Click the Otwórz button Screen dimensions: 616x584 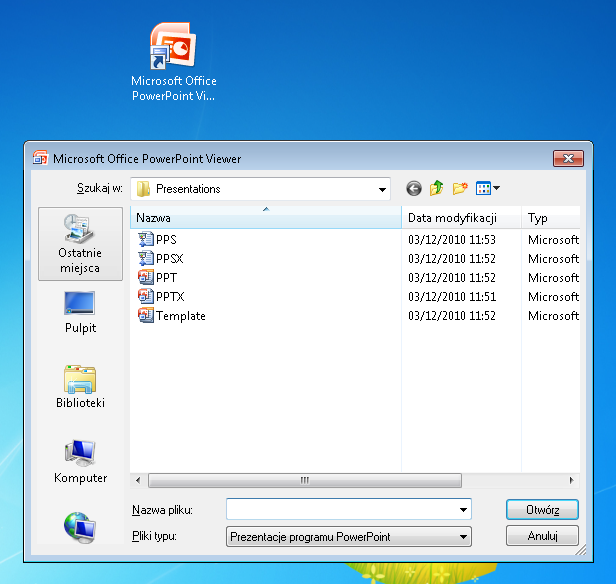click(x=542, y=510)
